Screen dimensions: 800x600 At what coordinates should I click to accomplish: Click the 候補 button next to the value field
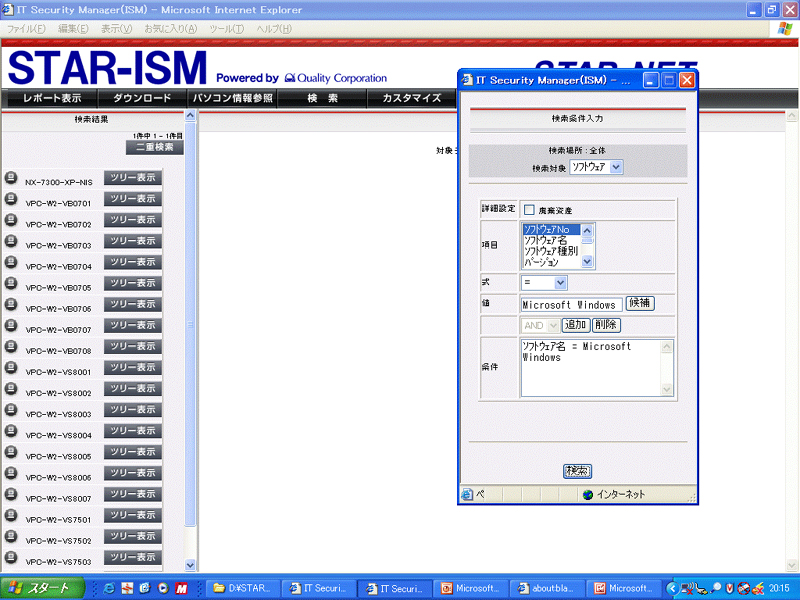640,303
